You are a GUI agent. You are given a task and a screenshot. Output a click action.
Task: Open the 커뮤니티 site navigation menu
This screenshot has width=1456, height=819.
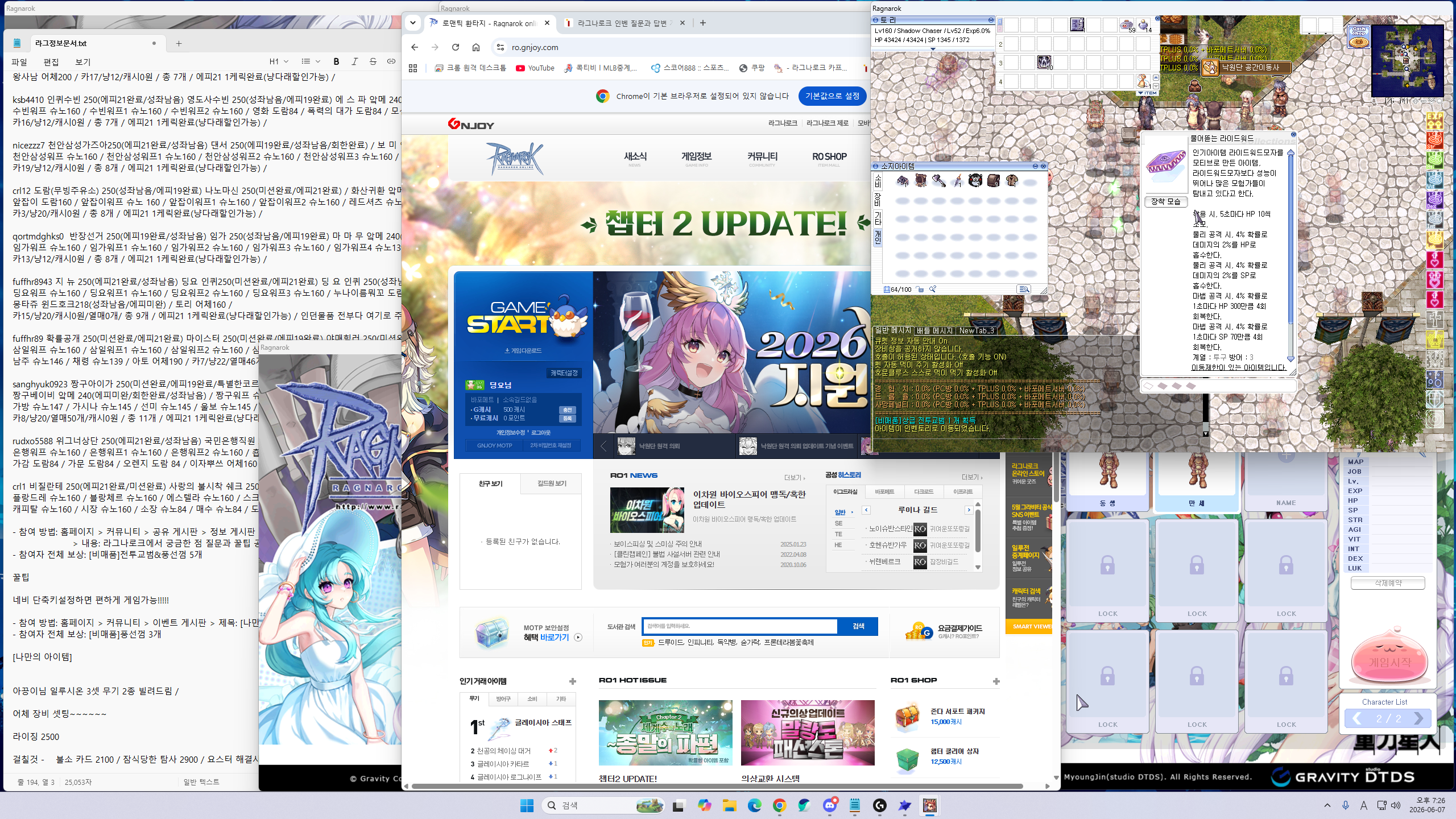click(762, 157)
